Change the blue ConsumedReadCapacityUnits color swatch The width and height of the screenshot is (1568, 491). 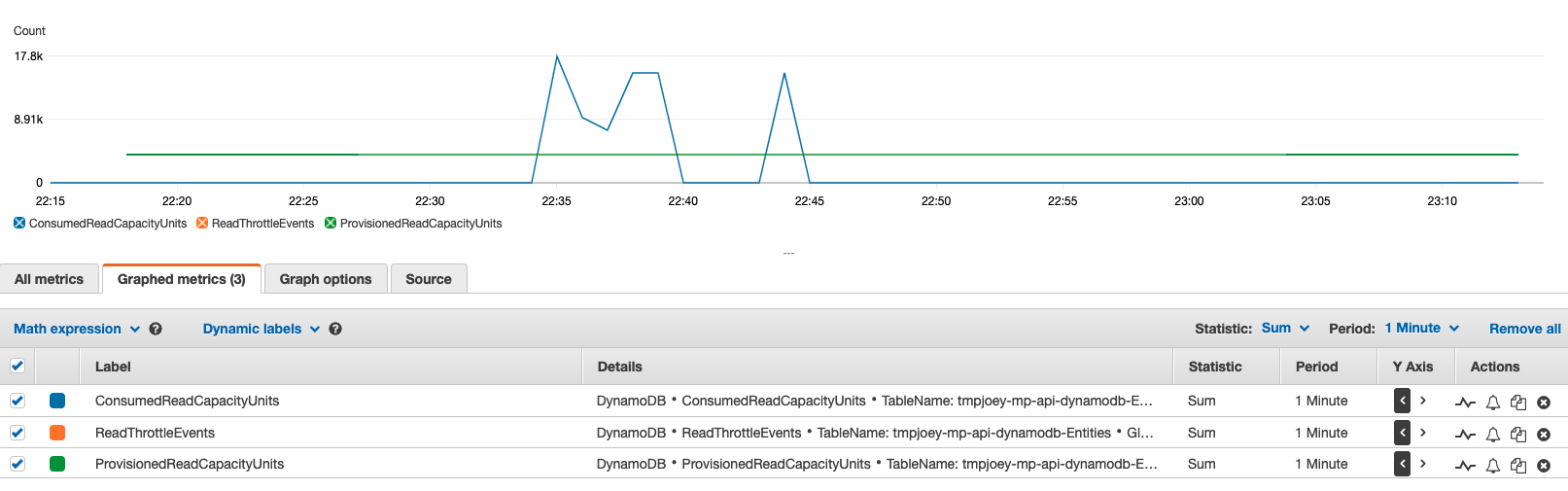coord(57,401)
